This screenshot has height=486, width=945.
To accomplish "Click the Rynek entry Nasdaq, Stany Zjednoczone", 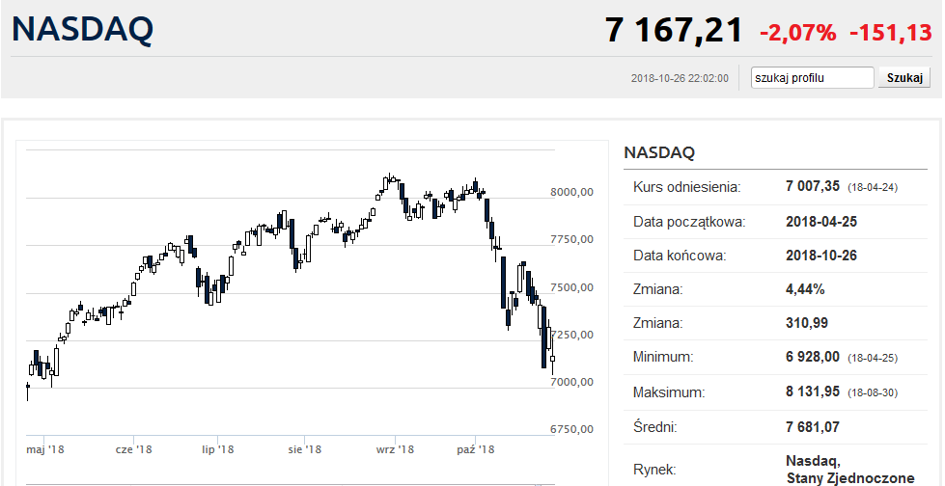I will (850, 470).
